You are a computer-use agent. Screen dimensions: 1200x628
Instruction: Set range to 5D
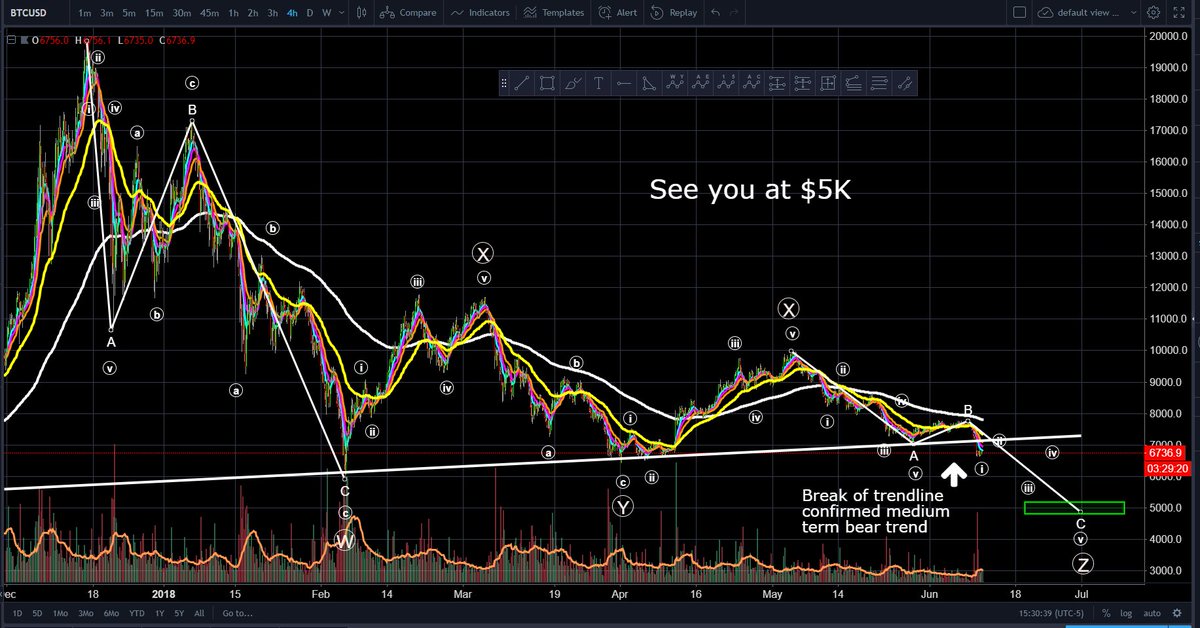(x=37, y=613)
